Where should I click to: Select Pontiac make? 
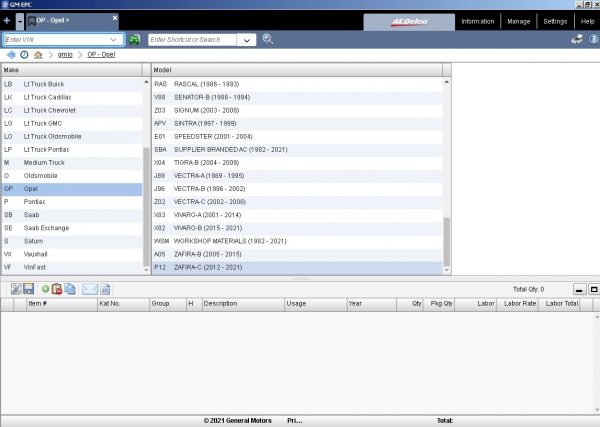[72, 202]
